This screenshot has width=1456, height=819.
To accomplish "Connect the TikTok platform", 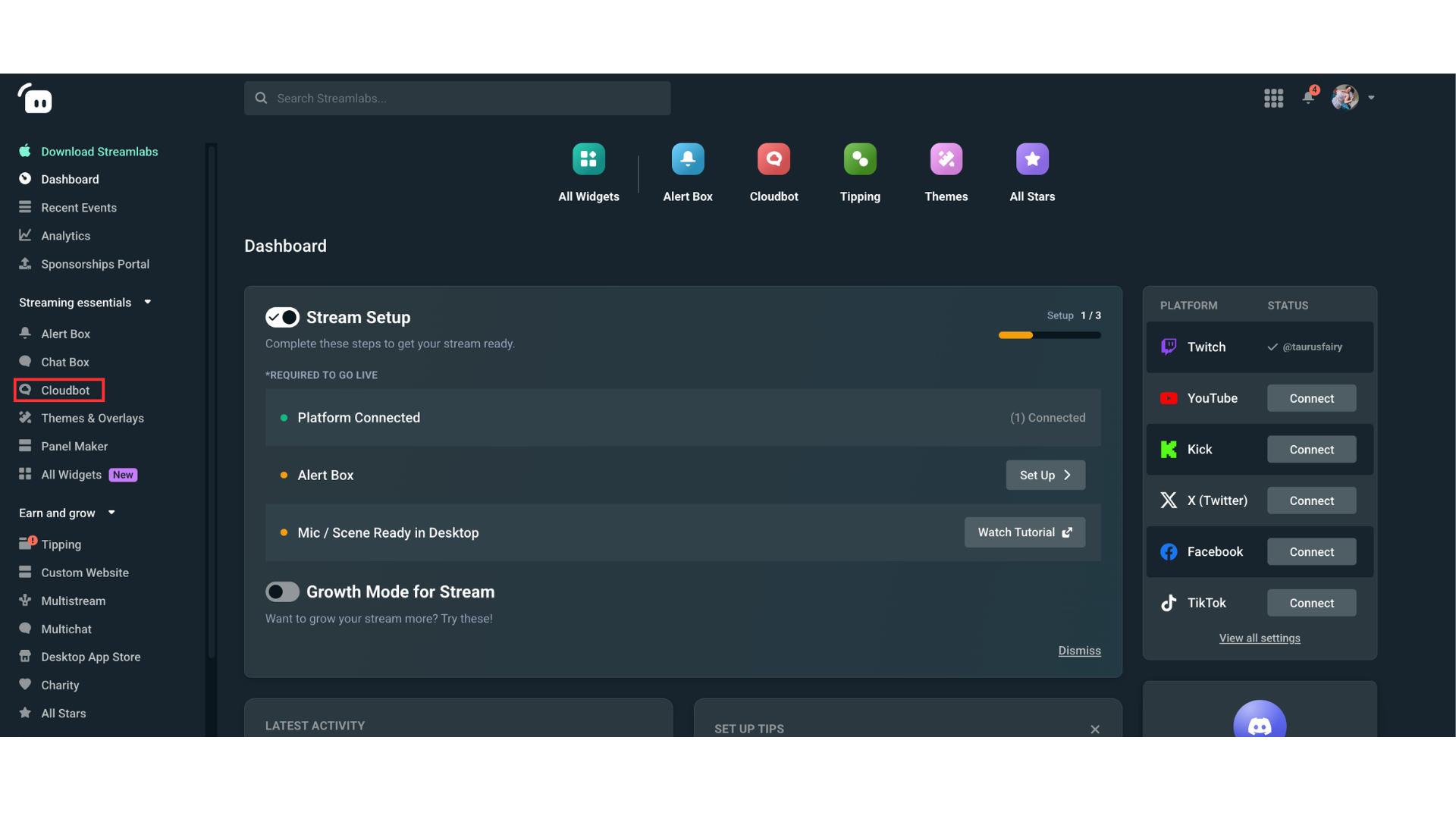I will coord(1311,603).
